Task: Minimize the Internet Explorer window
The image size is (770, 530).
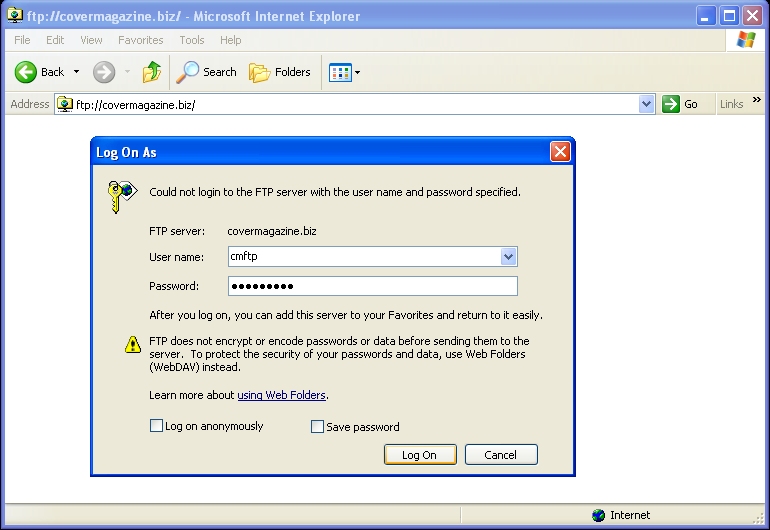Action: click(x=705, y=16)
